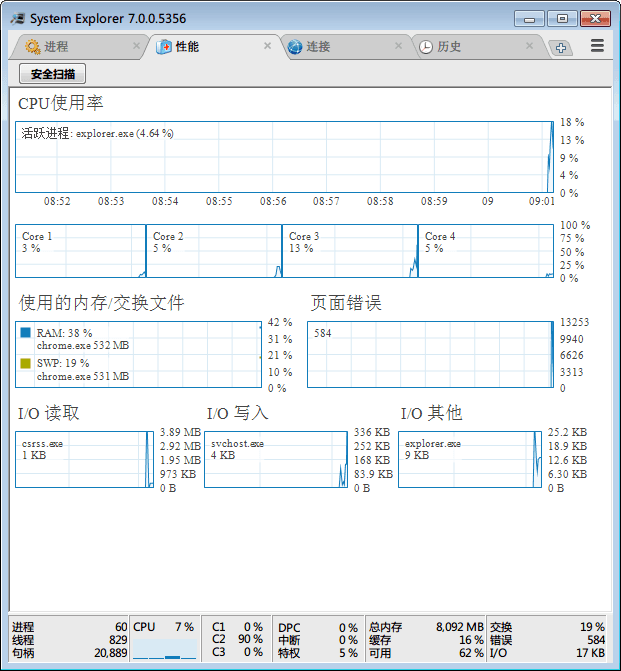The width and height of the screenshot is (621, 671).
Task: Click the CPU使用率 history graph
Action: 284,157
